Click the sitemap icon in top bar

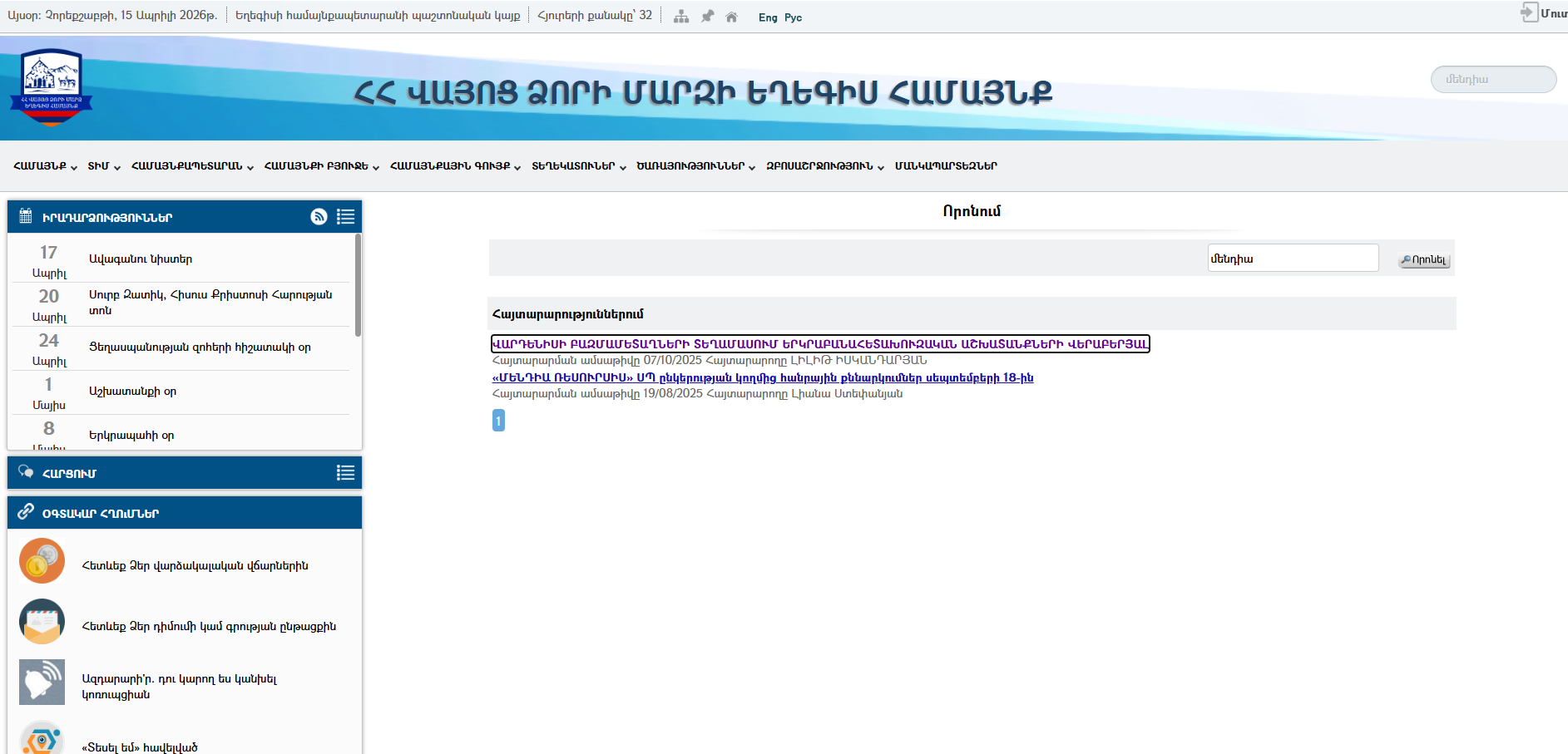[681, 17]
